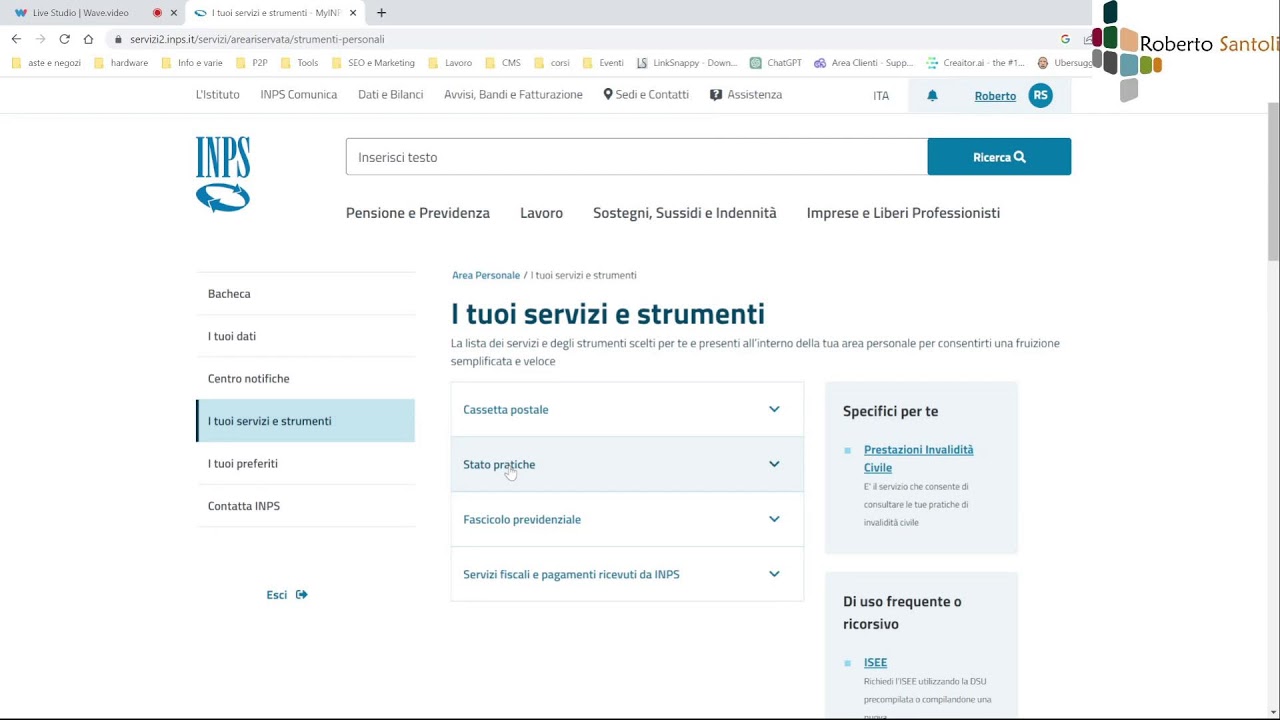Screen dimensions: 1280x720
Task: Close the Live Studio Wave.video tab
Action: (174, 13)
